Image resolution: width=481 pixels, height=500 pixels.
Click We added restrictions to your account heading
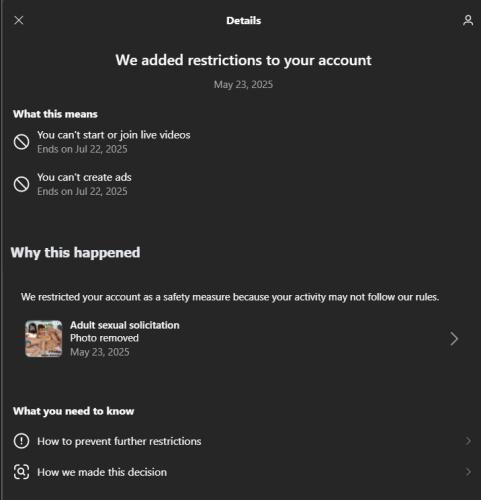click(243, 61)
